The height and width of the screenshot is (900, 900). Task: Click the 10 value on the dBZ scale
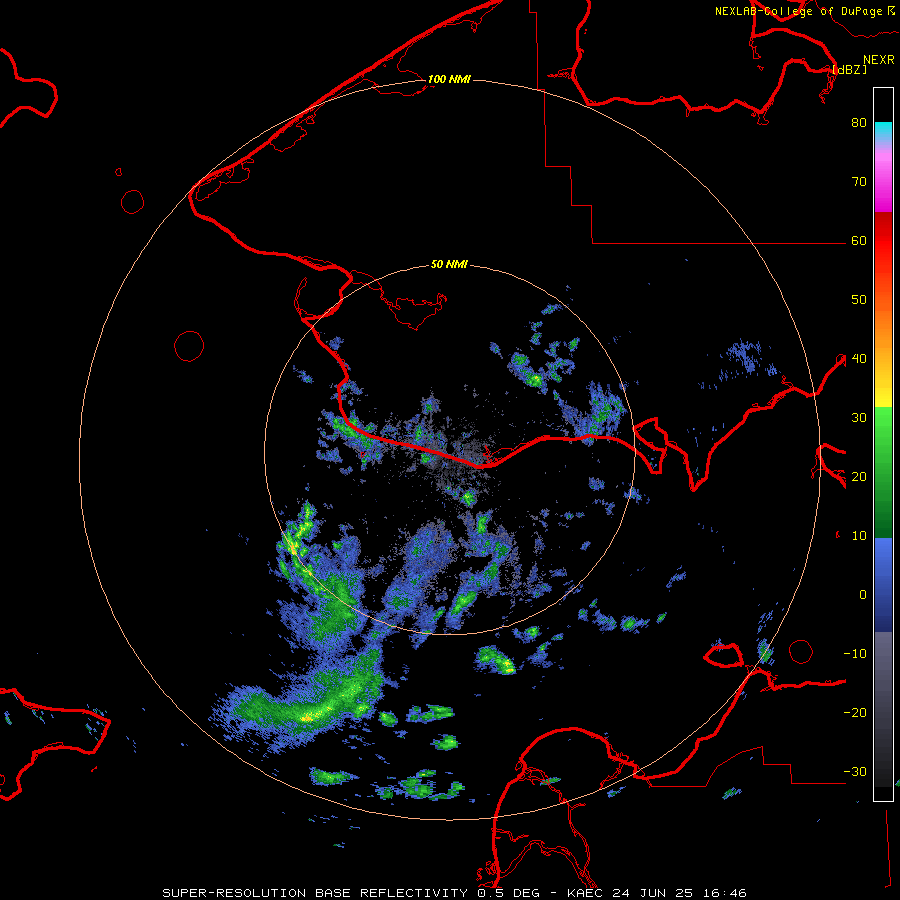tap(859, 536)
